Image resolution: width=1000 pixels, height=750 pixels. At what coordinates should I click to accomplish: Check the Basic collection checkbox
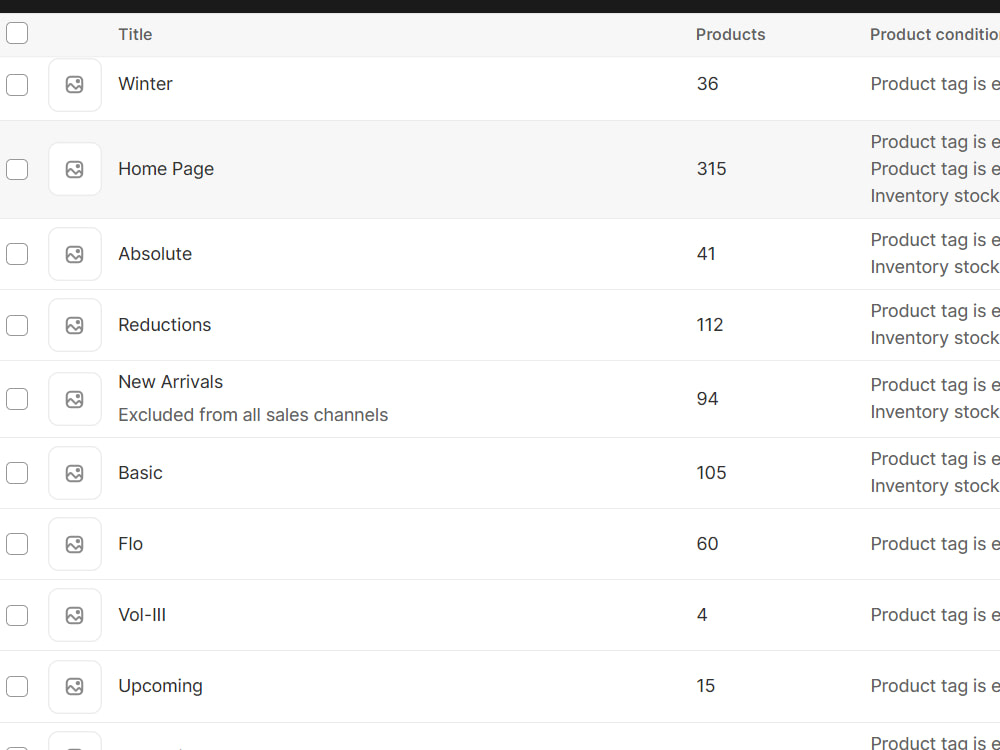[17, 473]
